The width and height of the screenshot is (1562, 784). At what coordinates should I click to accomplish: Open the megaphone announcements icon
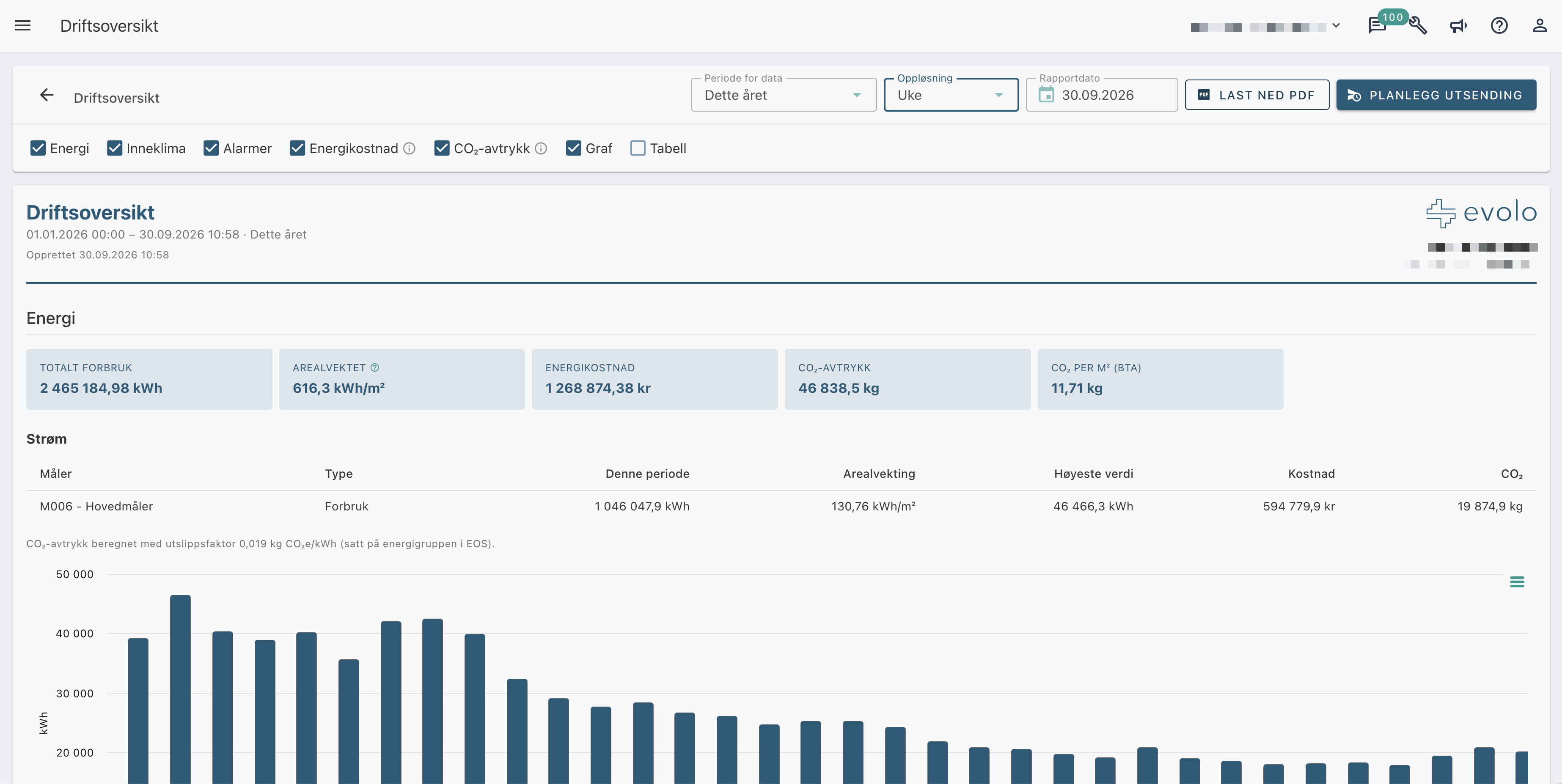[x=1458, y=25]
